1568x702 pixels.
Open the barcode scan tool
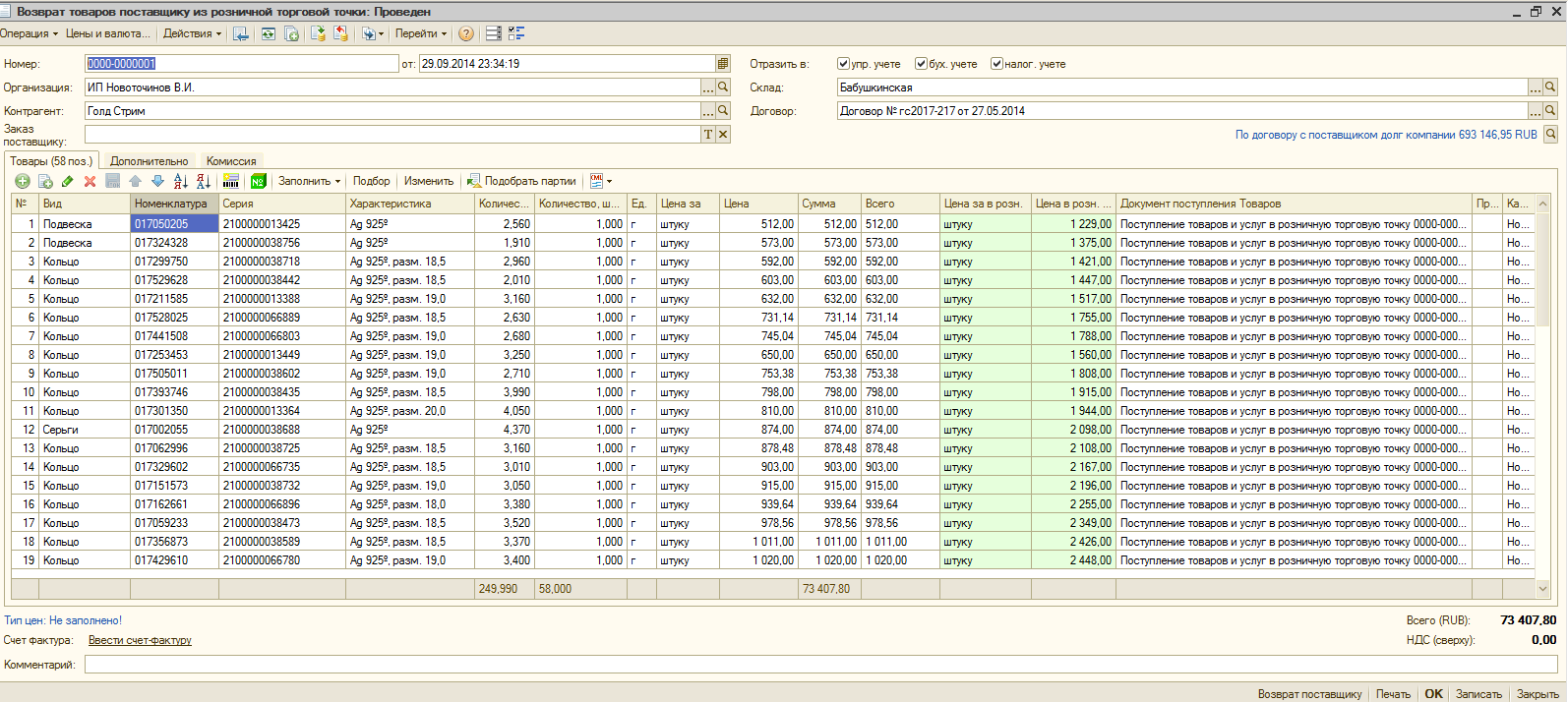coord(231,181)
